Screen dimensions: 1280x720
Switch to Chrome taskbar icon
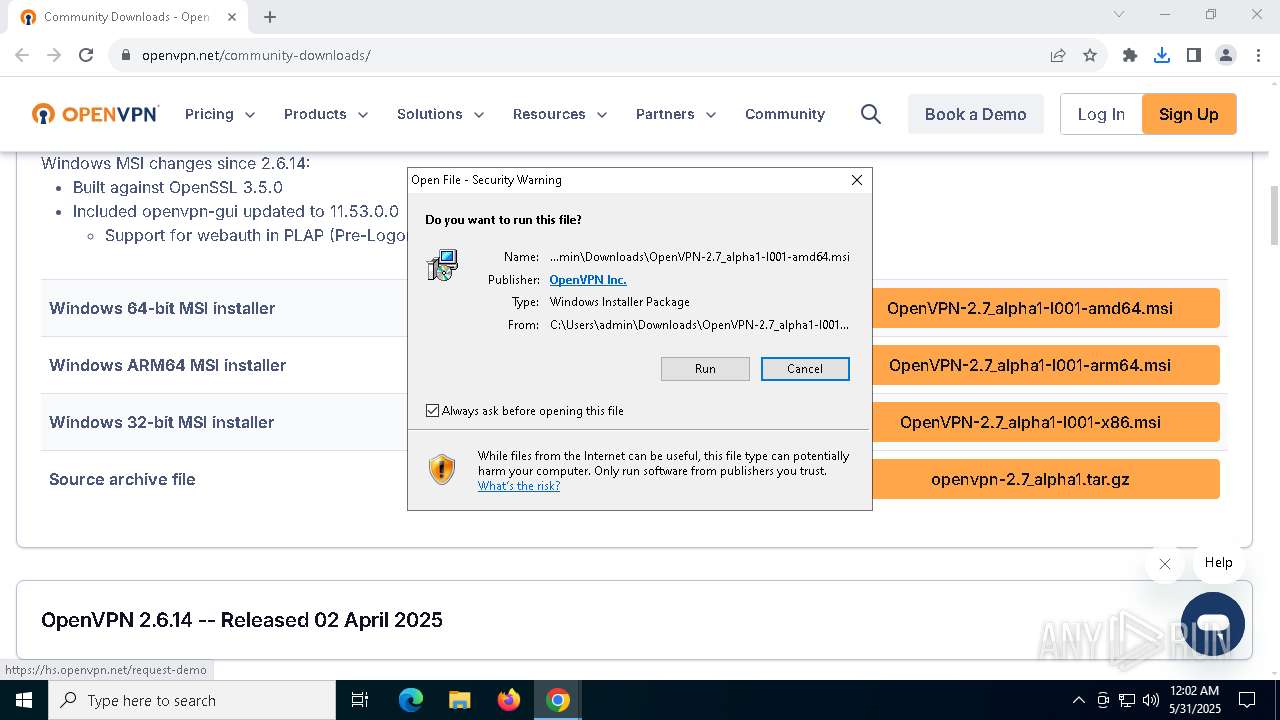click(558, 700)
